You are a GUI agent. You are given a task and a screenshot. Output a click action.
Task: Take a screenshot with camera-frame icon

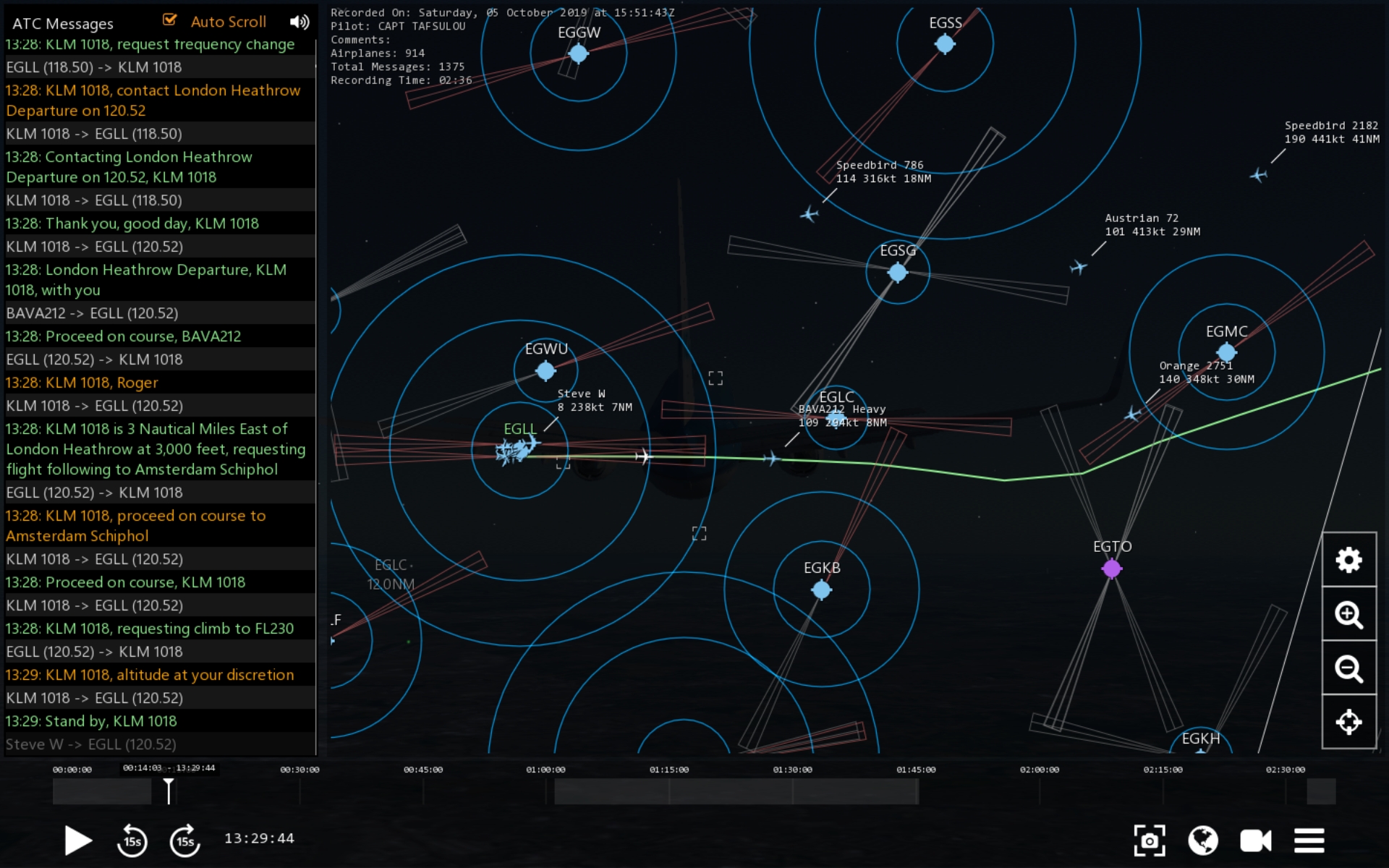1149,841
